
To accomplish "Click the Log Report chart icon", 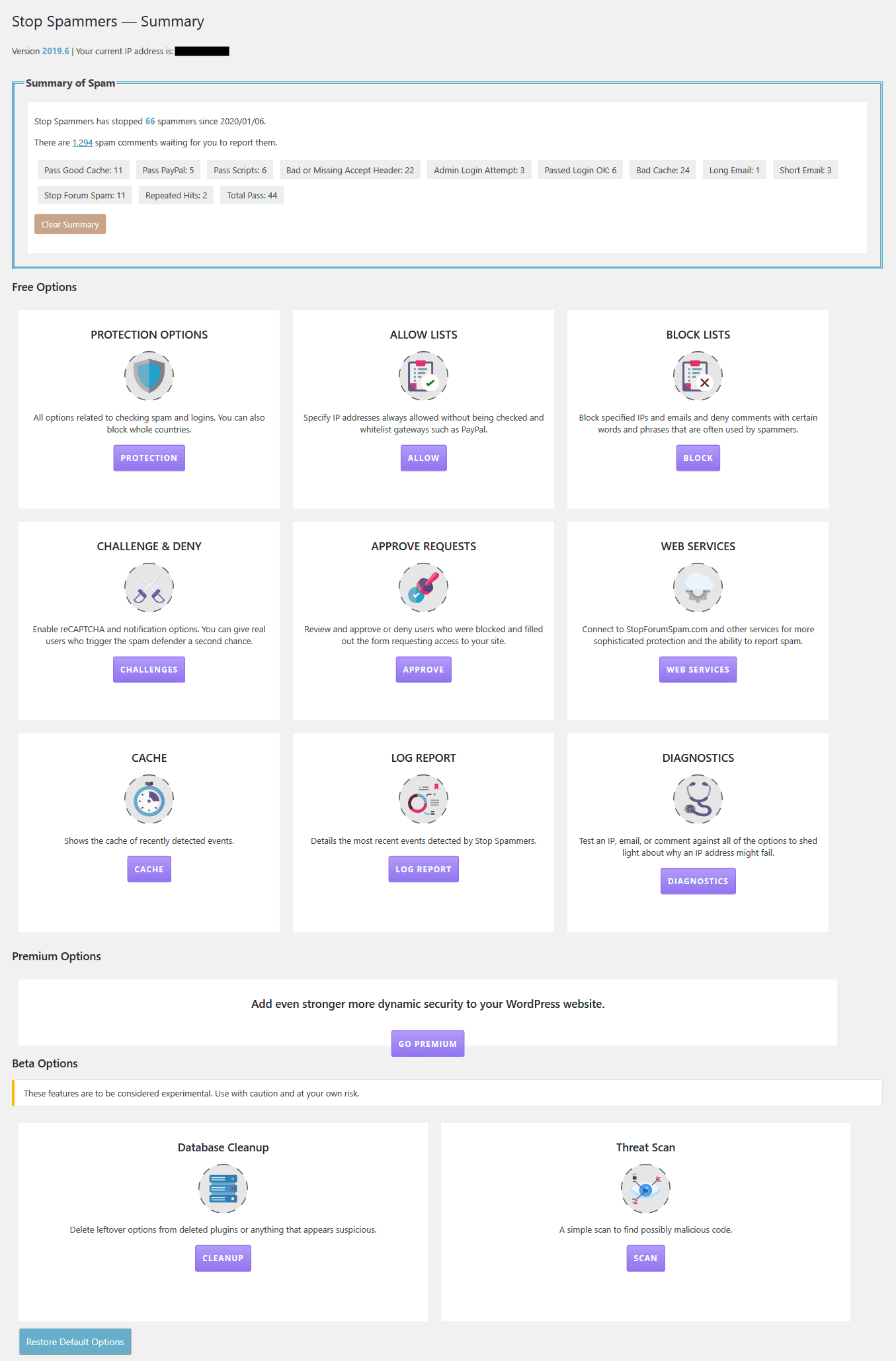I will (x=423, y=799).
